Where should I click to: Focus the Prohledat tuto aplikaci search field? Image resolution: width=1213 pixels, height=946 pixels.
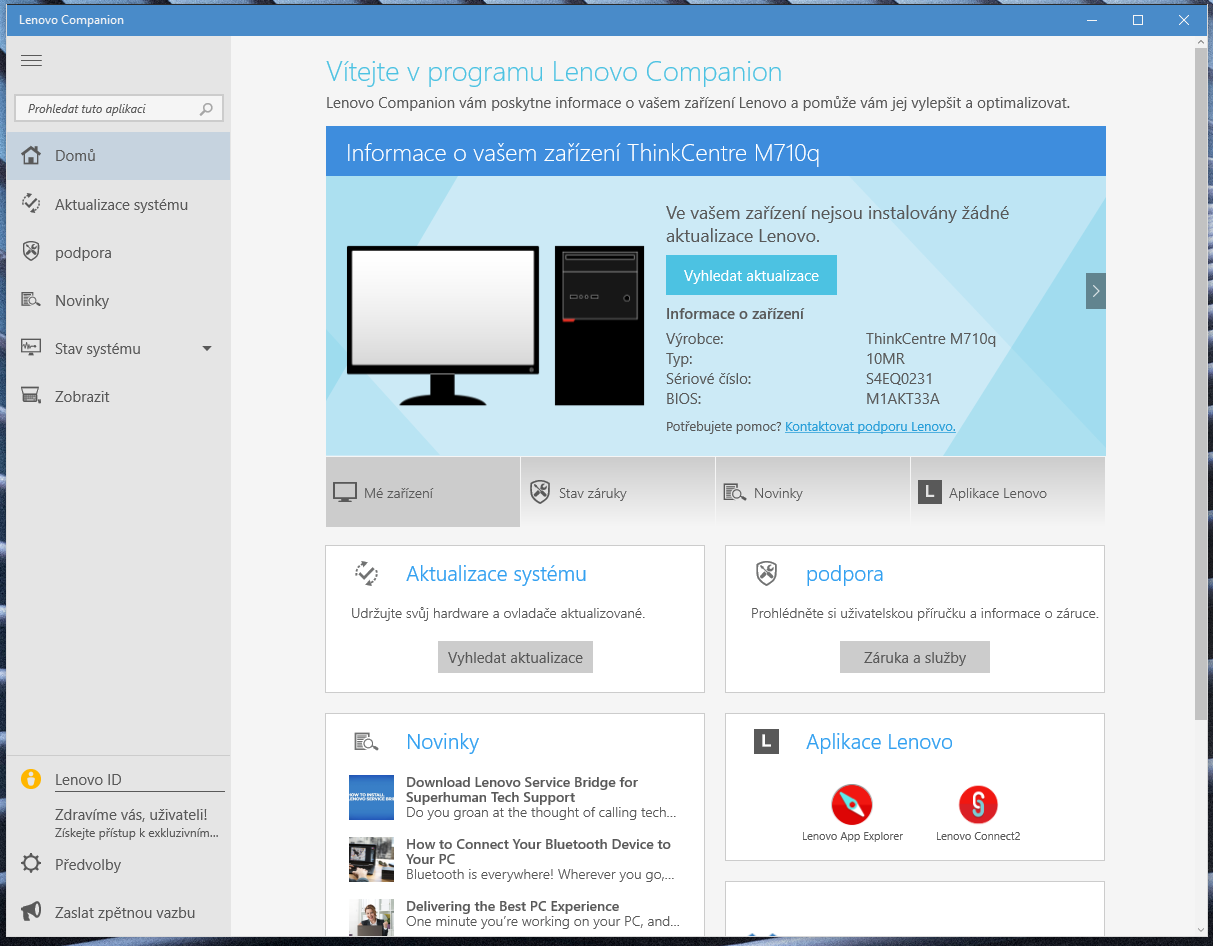point(118,108)
